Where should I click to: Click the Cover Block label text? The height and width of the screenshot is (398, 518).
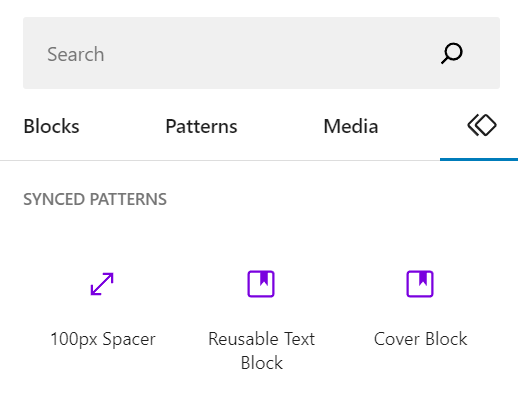pos(420,339)
